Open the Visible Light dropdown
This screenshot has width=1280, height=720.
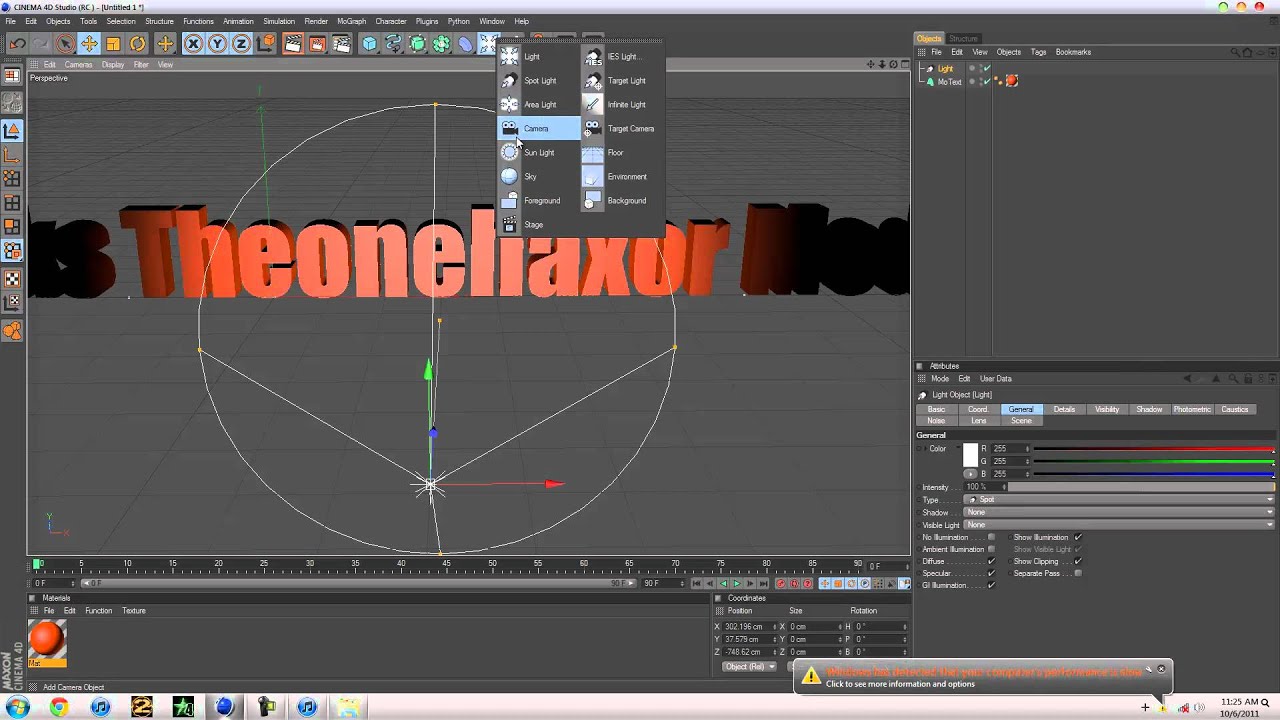(x=1120, y=524)
